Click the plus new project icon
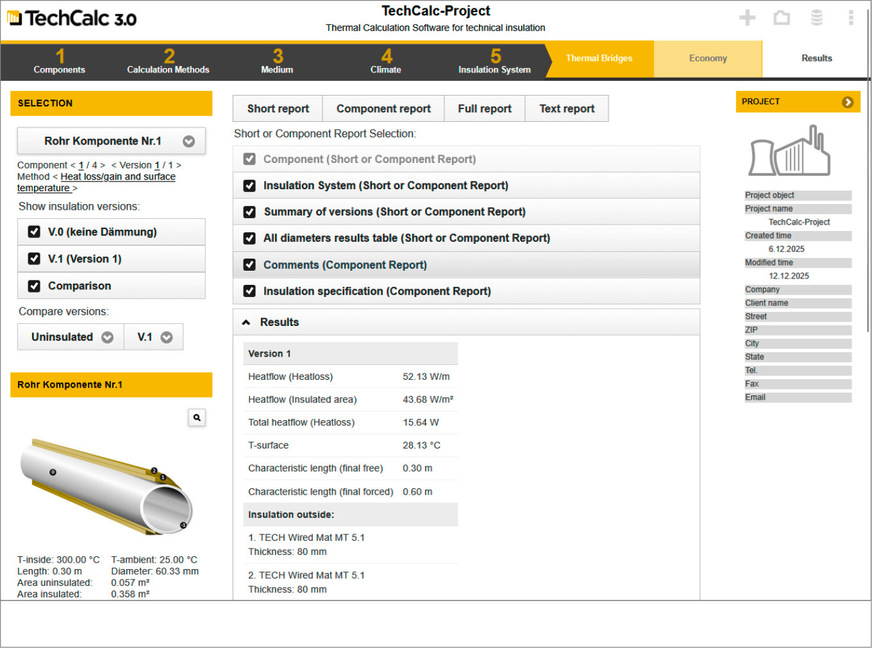Image resolution: width=872 pixels, height=648 pixels. pyautogui.click(x=747, y=18)
